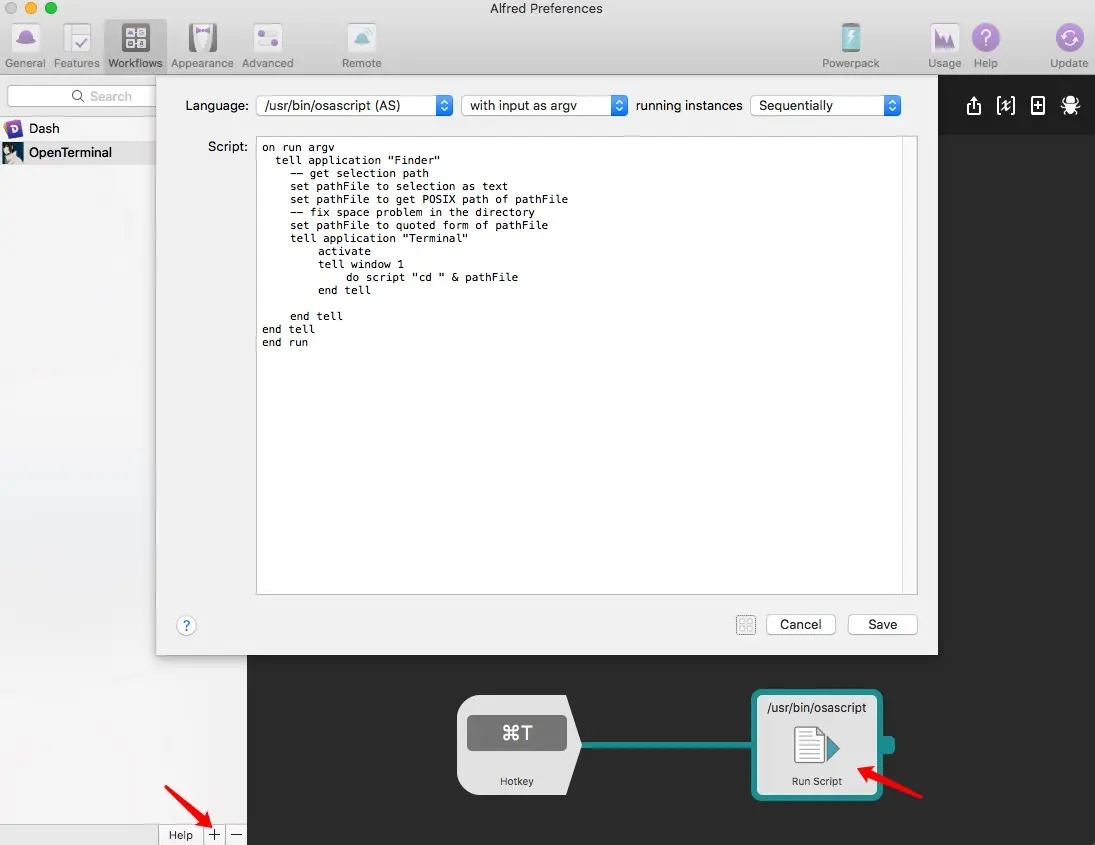Click the script editor vertical scrollbar
Image resolution: width=1095 pixels, height=845 pixels.
click(x=909, y=365)
